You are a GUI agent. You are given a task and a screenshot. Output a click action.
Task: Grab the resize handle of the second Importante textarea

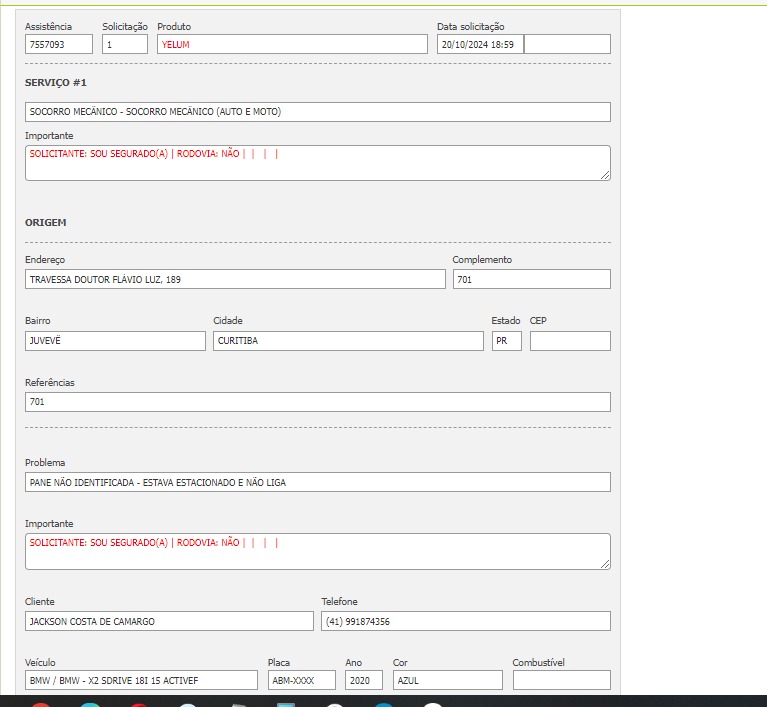(605, 564)
